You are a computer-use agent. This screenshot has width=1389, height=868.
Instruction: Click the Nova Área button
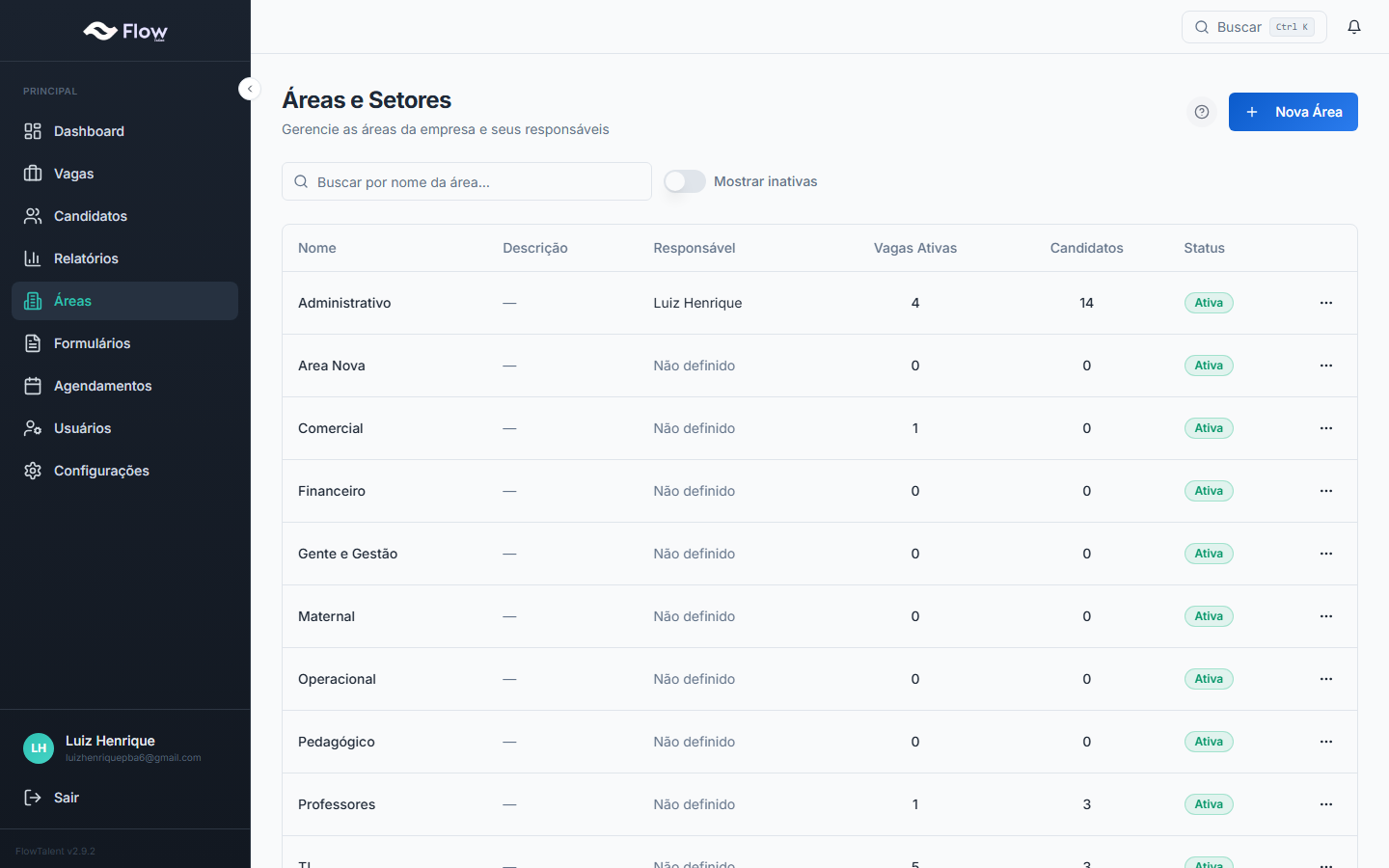1293,112
